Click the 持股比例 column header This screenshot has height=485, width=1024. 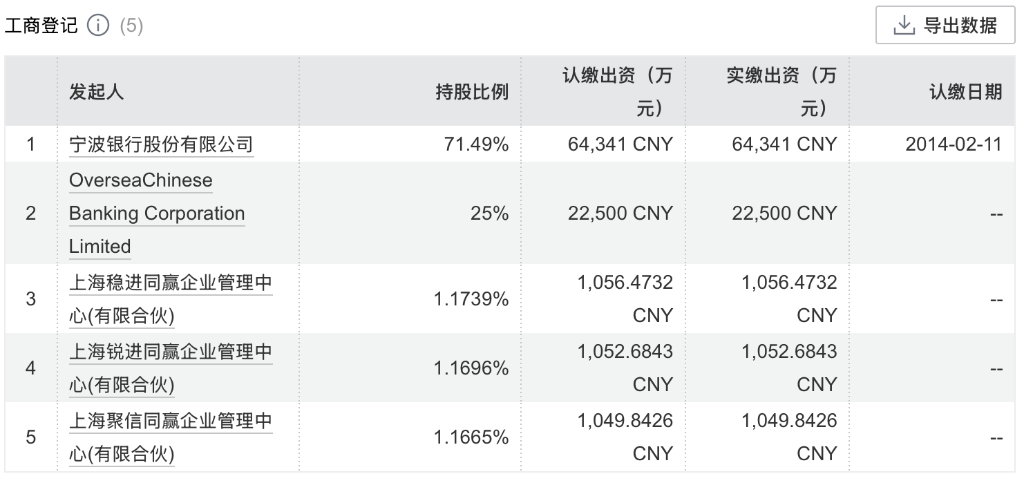472,92
